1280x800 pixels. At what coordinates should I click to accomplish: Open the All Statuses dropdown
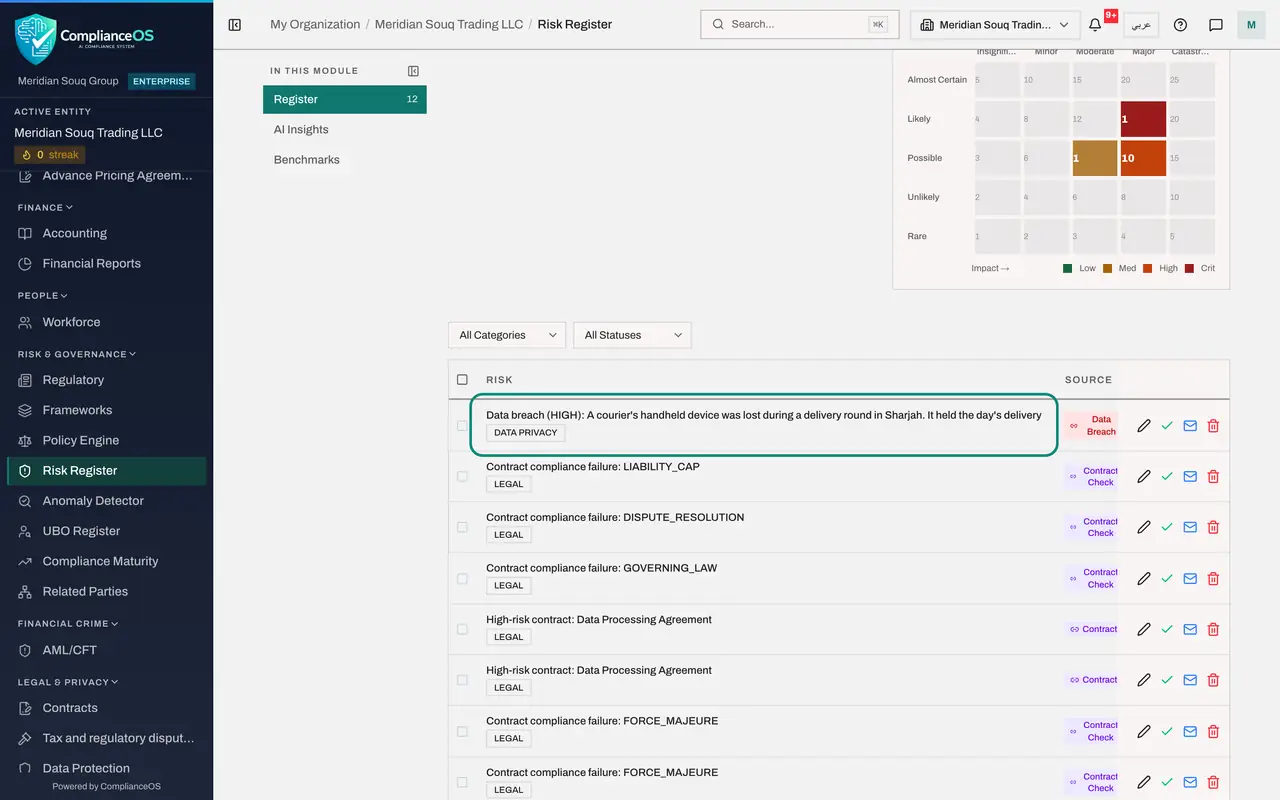(x=632, y=335)
